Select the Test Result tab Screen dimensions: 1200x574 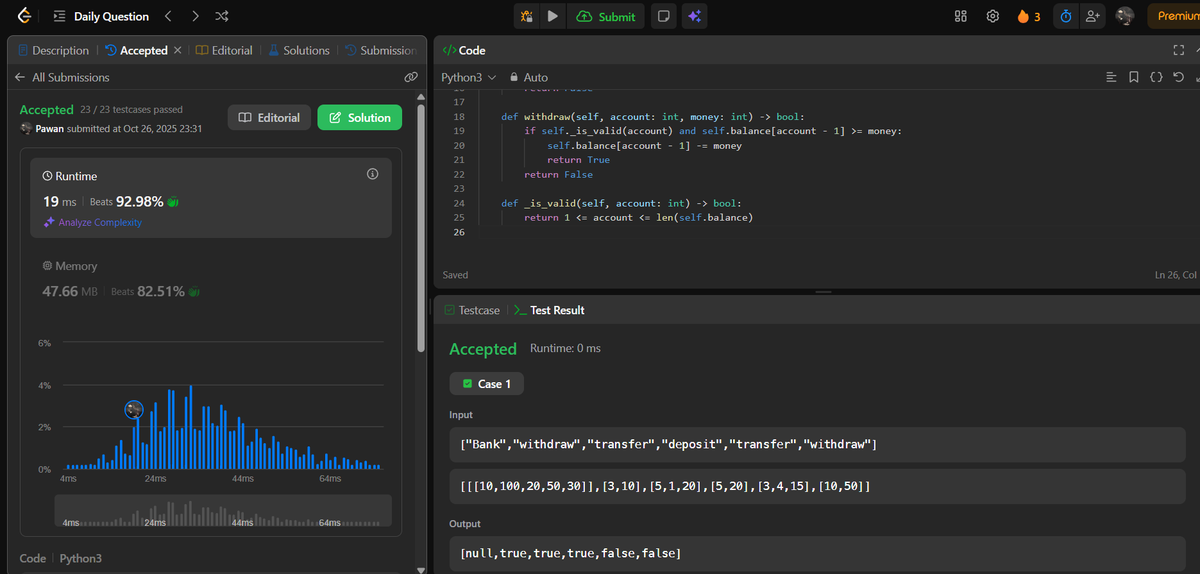pyautogui.click(x=548, y=310)
